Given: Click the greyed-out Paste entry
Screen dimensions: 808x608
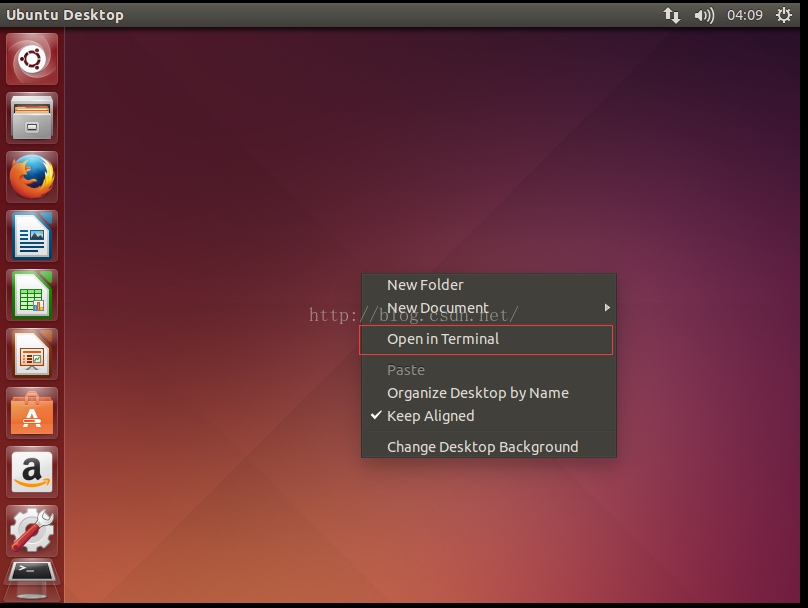Looking at the screenshot, I should click(x=489, y=370).
